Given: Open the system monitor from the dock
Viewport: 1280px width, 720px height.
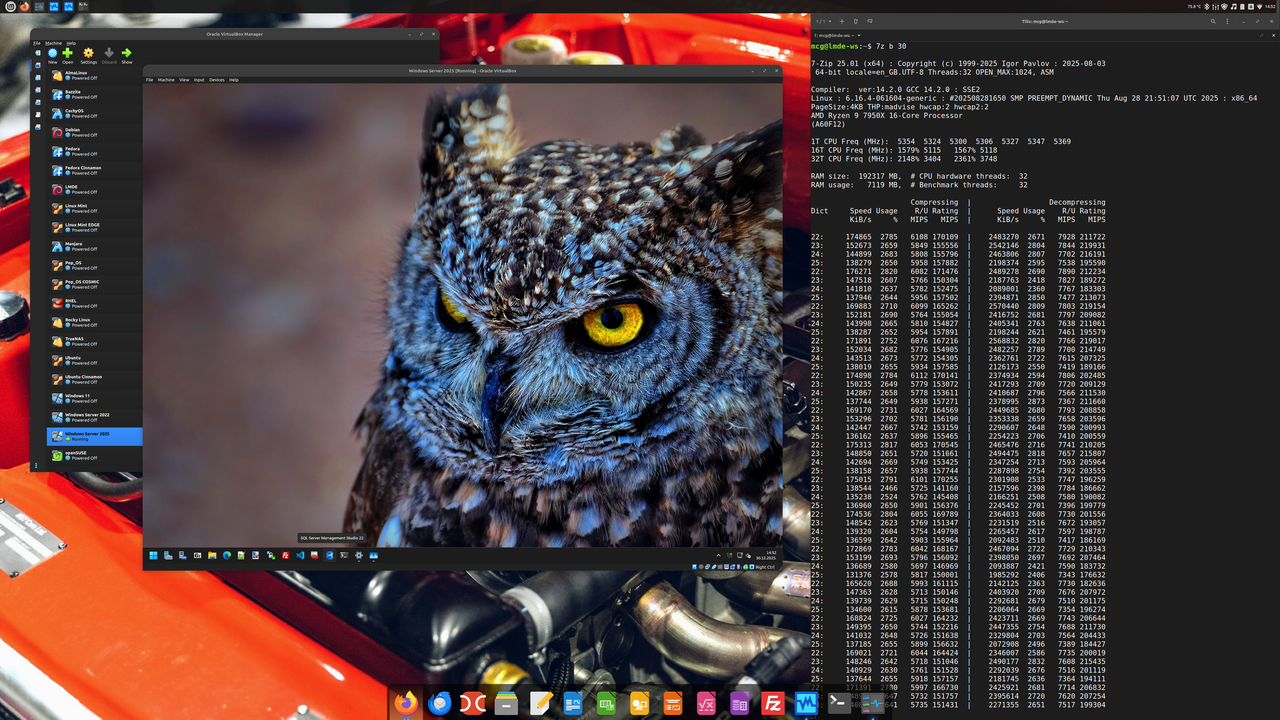Looking at the screenshot, I should [x=873, y=703].
